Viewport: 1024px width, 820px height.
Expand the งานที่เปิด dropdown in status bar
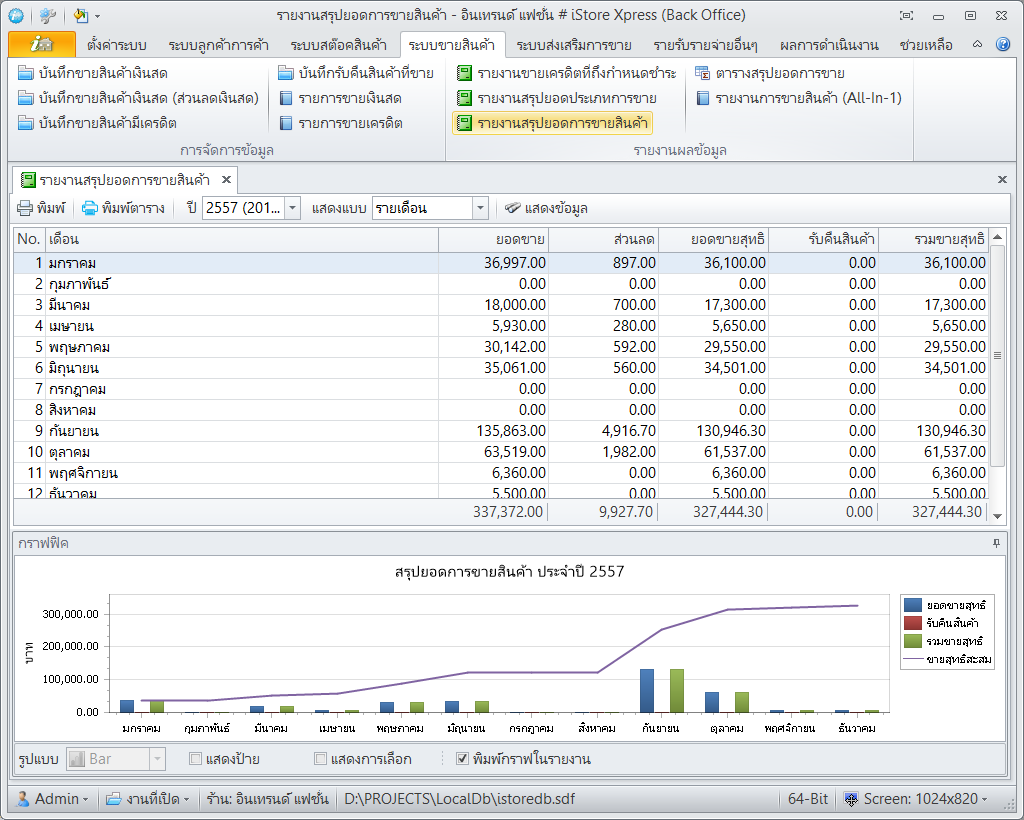tap(148, 798)
